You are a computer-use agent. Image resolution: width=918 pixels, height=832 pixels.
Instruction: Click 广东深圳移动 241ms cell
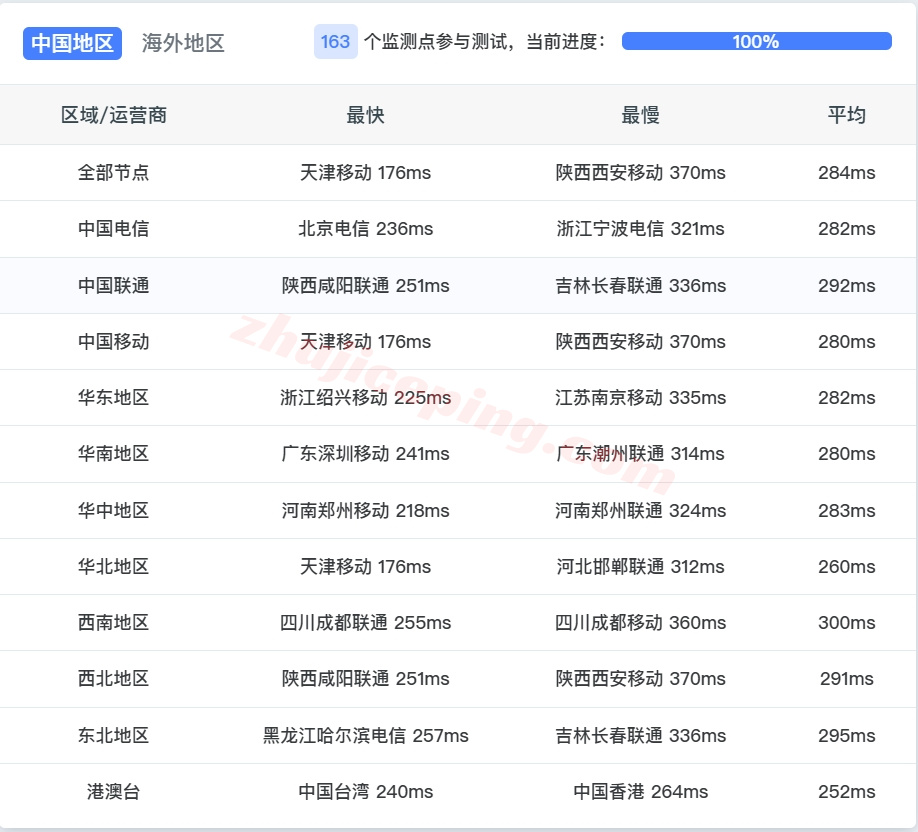click(x=365, y=454)
